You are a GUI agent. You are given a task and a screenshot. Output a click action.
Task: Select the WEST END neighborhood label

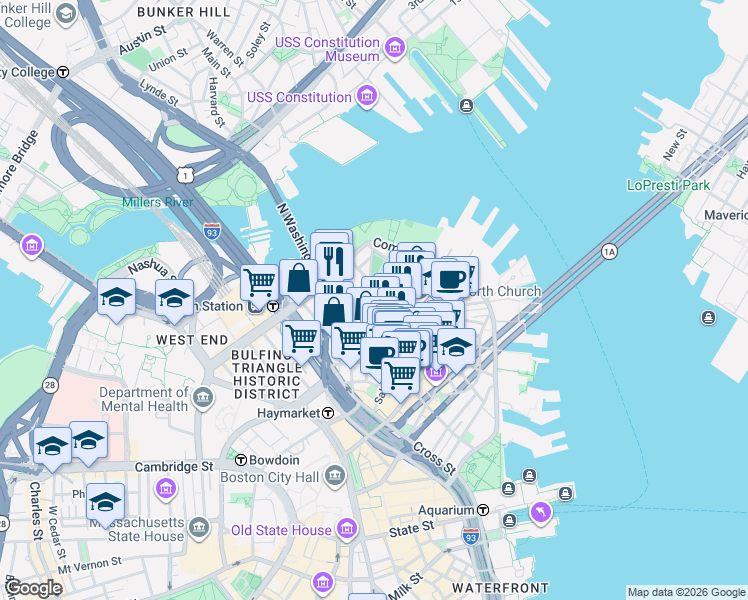[x=192, y=340]
